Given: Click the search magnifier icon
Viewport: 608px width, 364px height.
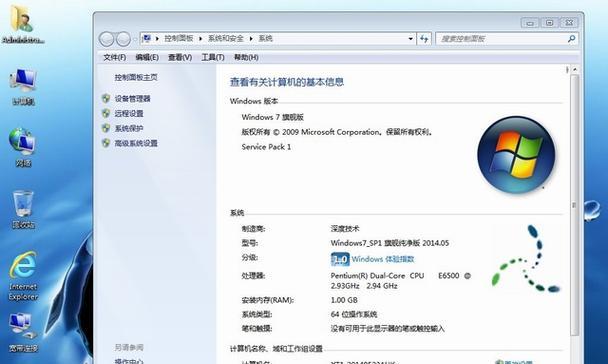Looking at the screenshot, I should (x=571, y=39).
